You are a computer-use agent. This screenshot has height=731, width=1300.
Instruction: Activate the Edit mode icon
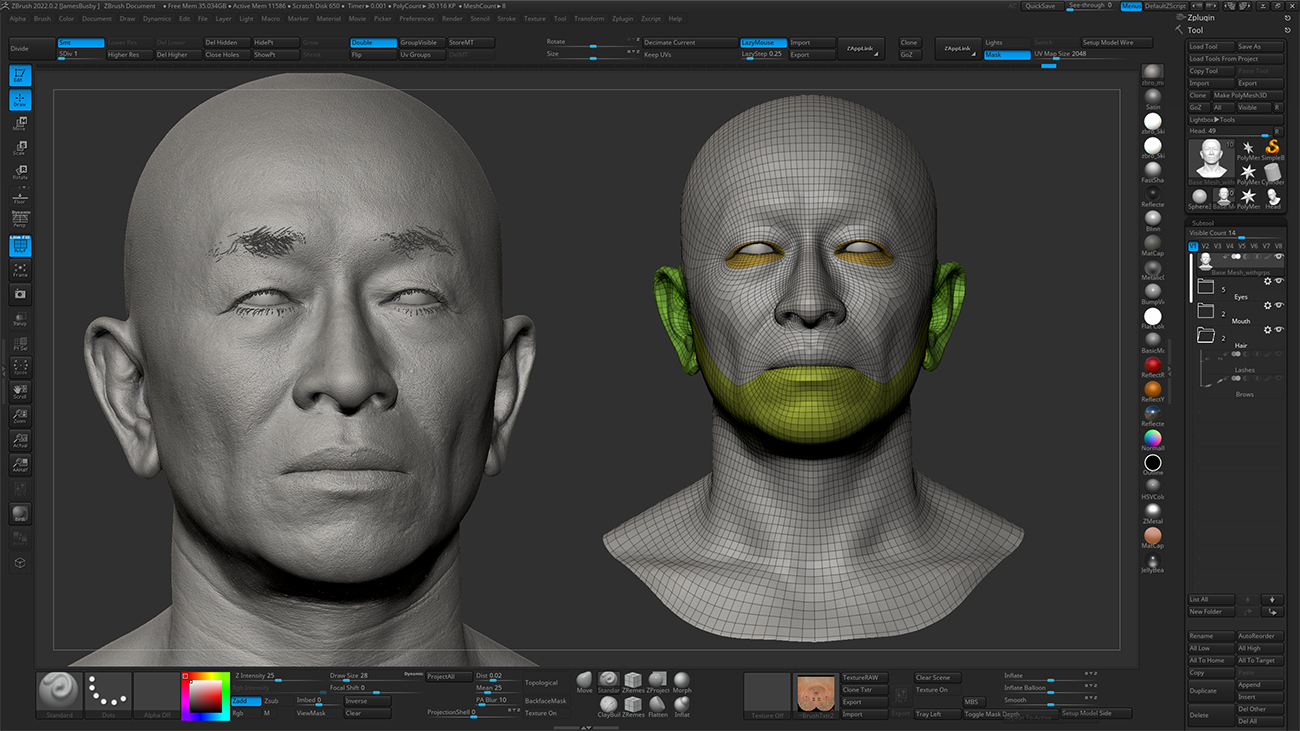pyautogui.click(x=20, y=76)
